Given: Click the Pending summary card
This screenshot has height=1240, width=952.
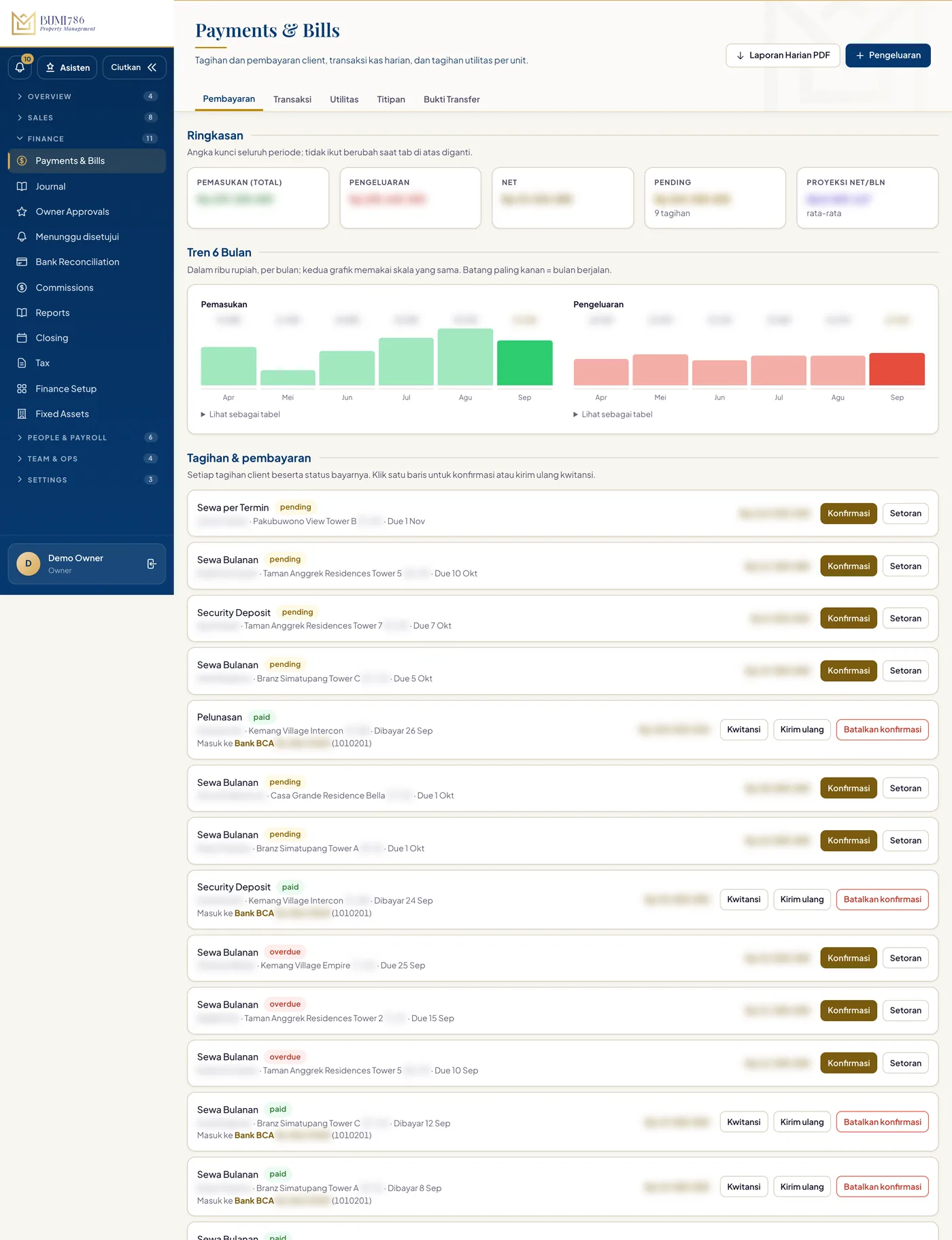Looking at the screenshot, I should (x=715, y=198).
